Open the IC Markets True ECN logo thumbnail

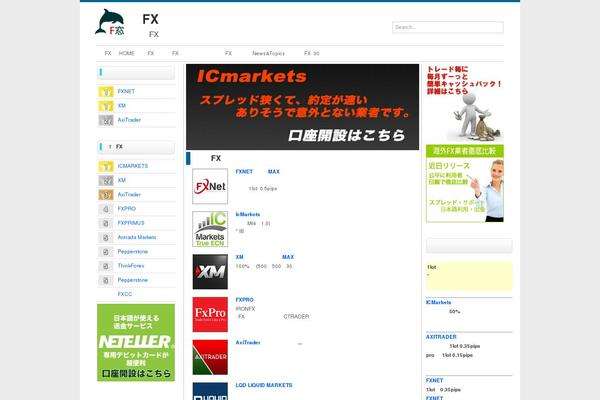point(210,229)
